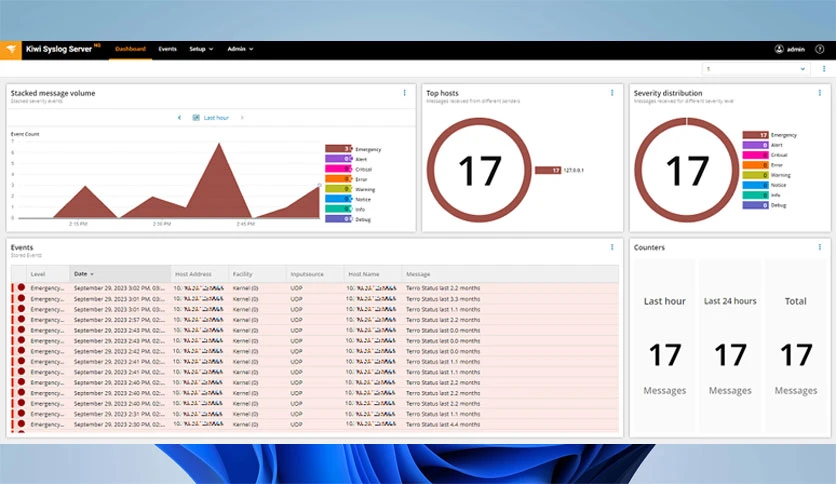This screenshot has width=836, height=484.
Task: Click the Kiwi Syslog Server orange logo icon
Action: [11, 50]
